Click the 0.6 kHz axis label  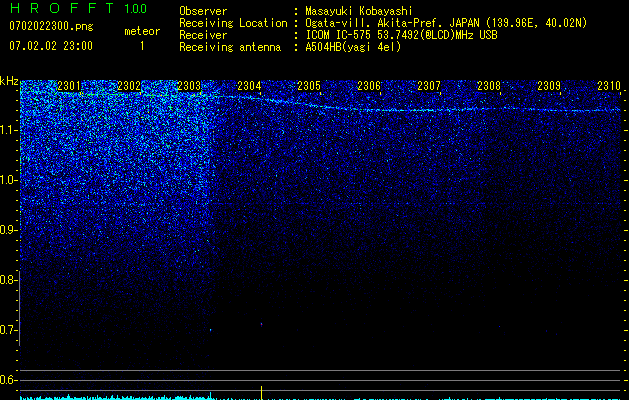tap(8, 380)
